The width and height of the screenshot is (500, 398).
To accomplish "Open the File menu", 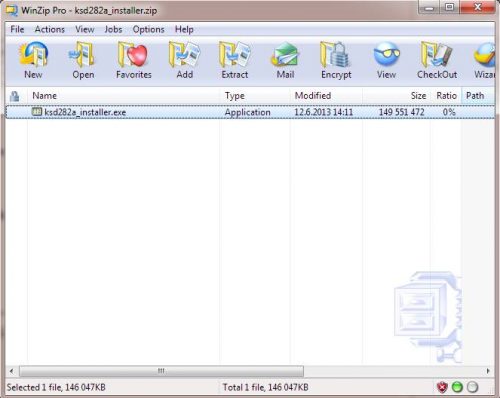I will click(x=17, y=29).
